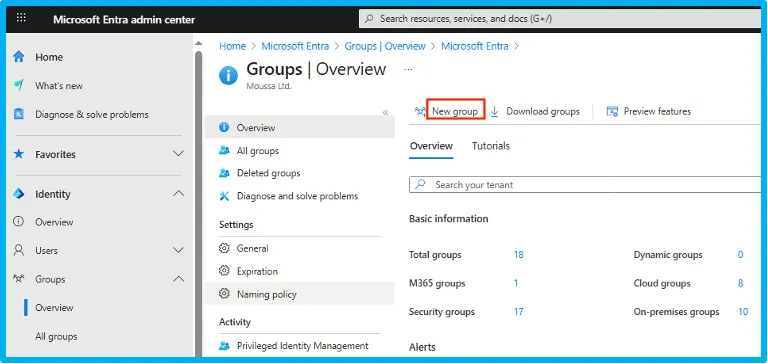Click the blue info icon beside Groups title

228,75
